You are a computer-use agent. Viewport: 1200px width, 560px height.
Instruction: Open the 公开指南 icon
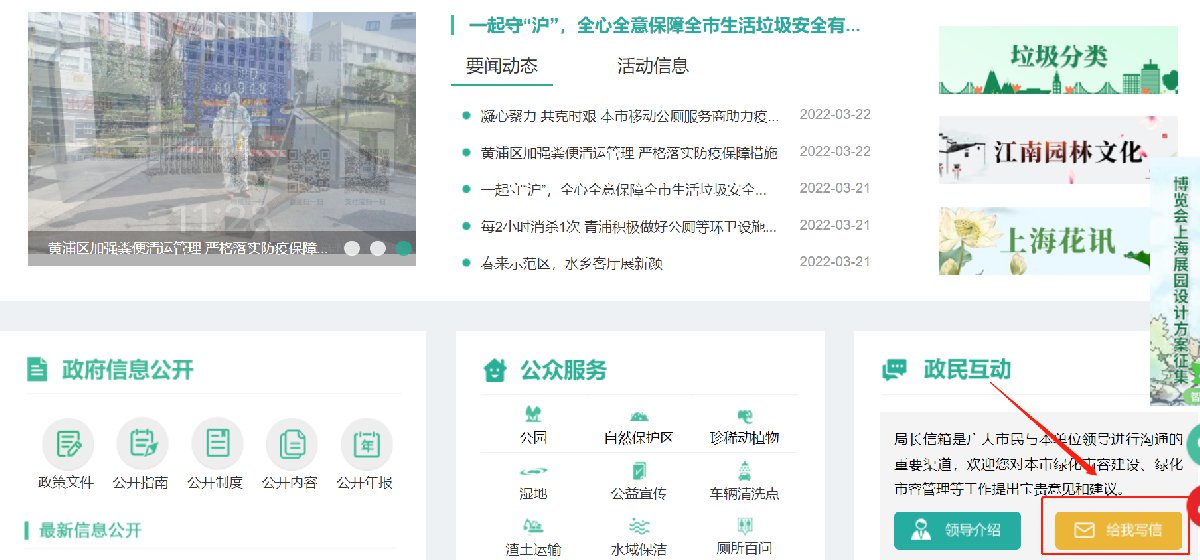coord(142,444)
